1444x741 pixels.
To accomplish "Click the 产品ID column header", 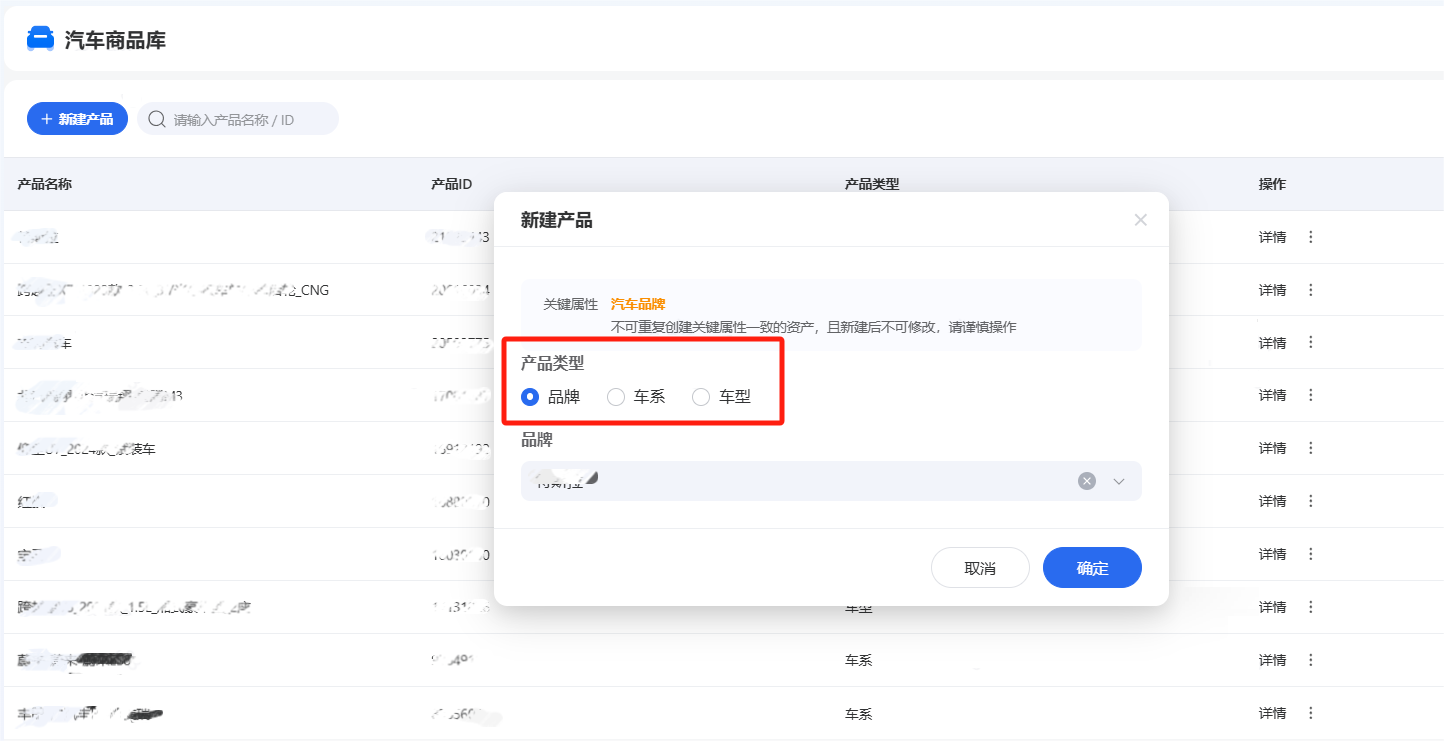I will coord(451,184).
